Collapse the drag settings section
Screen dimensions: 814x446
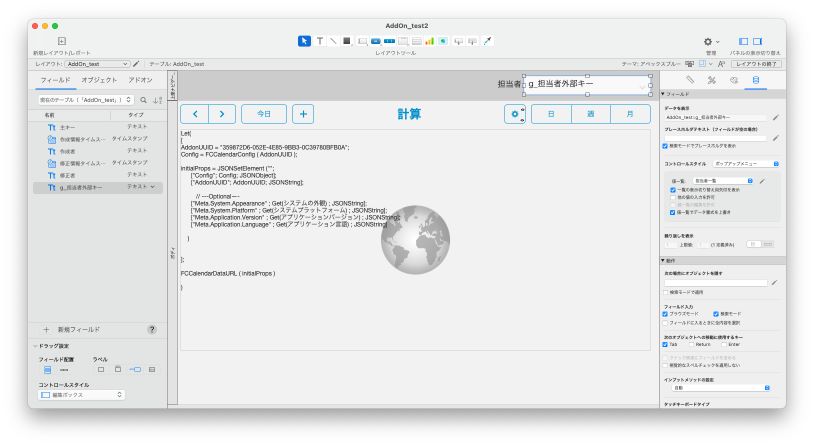click(x=35, y=346)
